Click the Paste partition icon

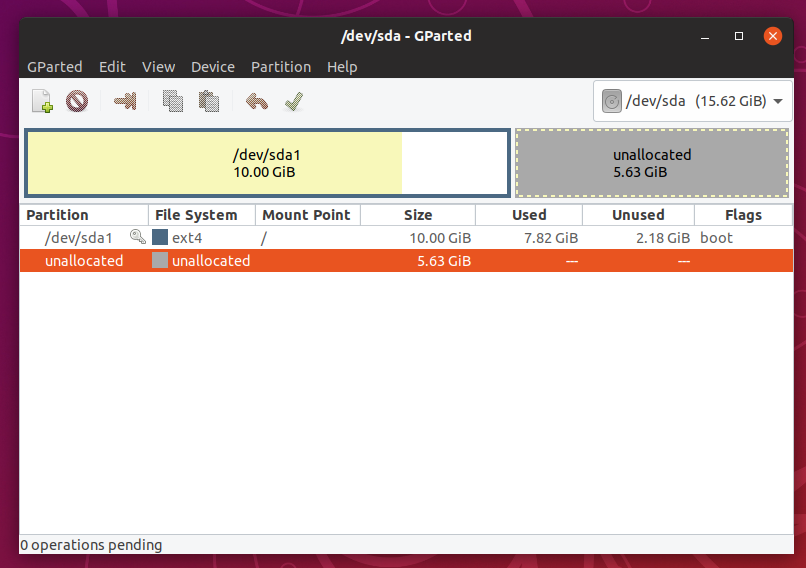[209, 101]
